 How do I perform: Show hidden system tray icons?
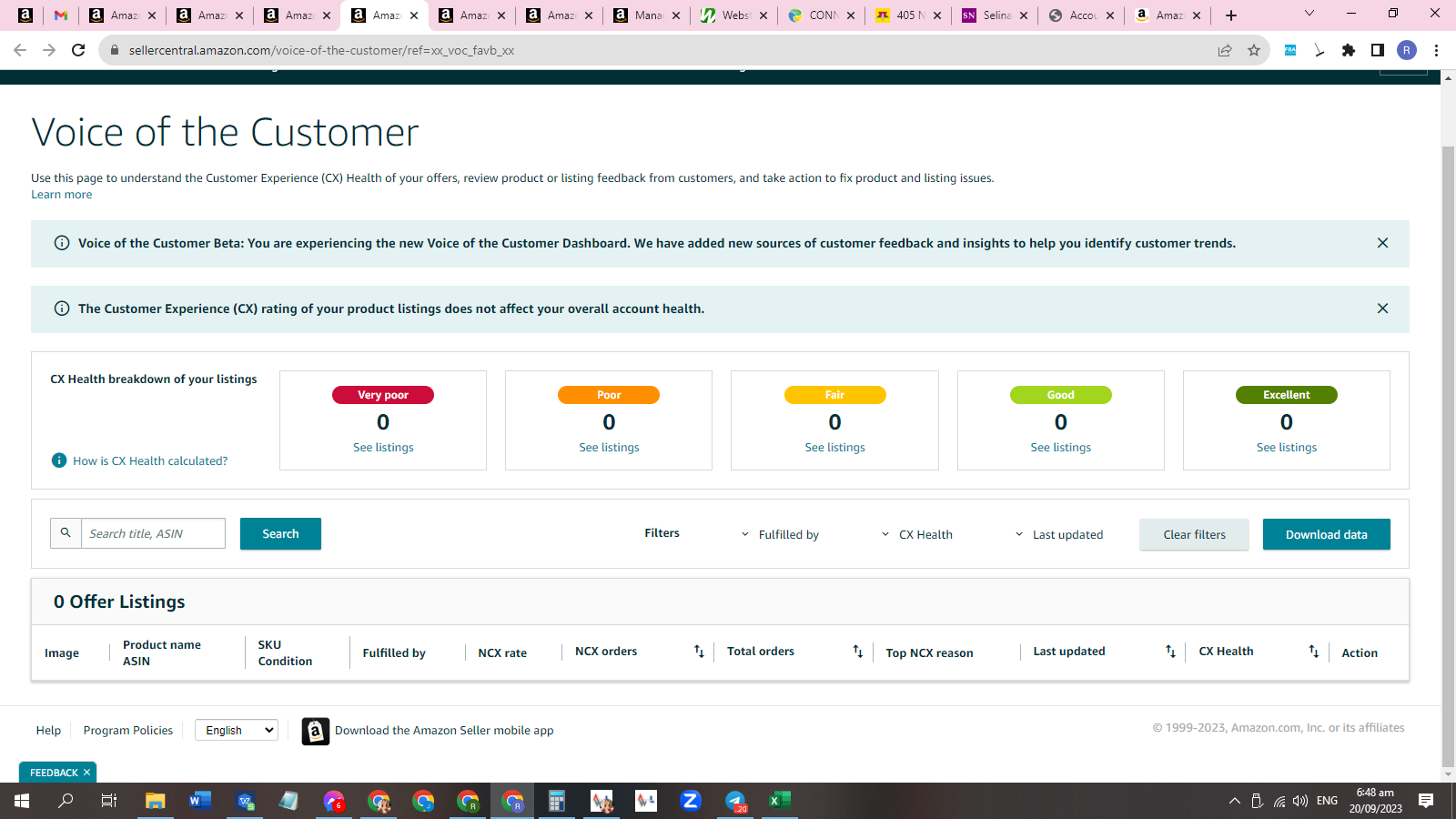point(1235,801)
